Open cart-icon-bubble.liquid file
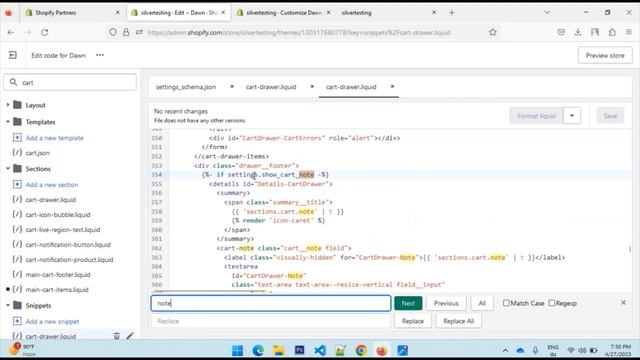This screenshot has width=640, height=360. [x=58, y=214]
